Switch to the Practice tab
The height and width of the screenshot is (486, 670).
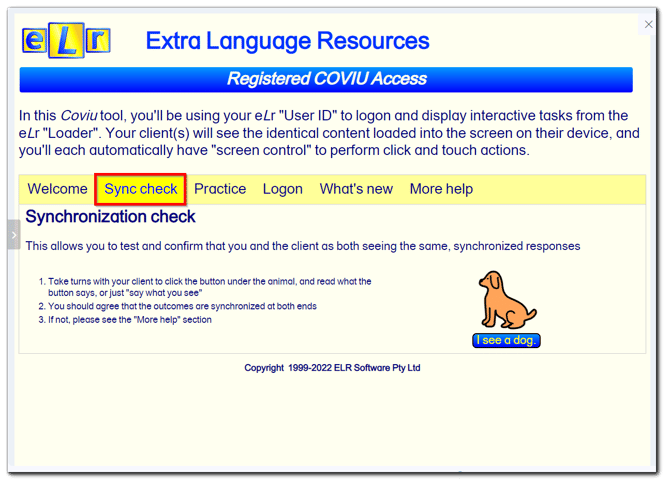coord(220,189)
